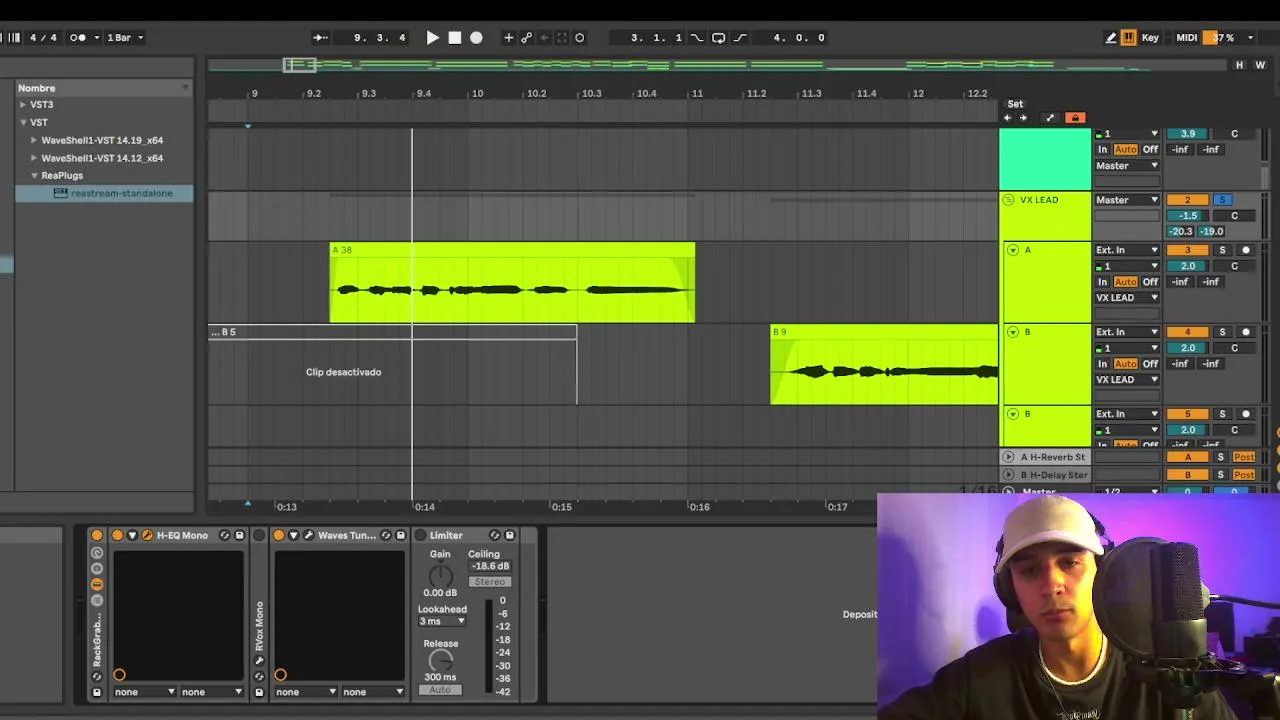This screenshot has width=1280, height=720.
Task: Open H-EQ Mono plugin window wrench
Action: (x=147, y=536)
